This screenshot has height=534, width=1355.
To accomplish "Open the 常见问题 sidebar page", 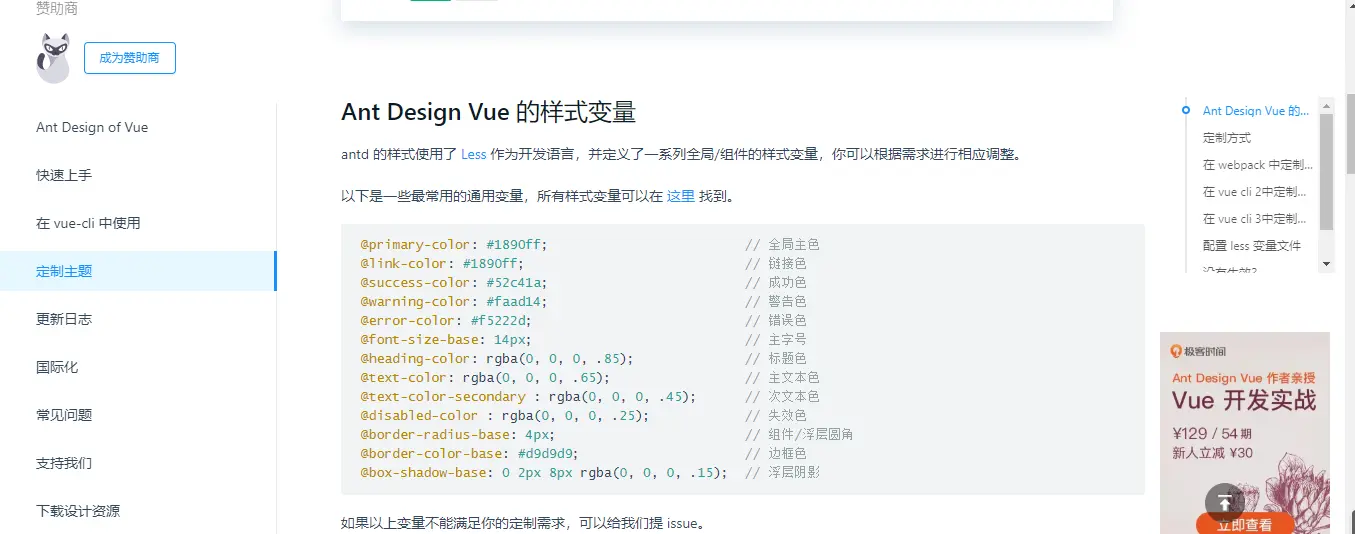I will point(64,415).
